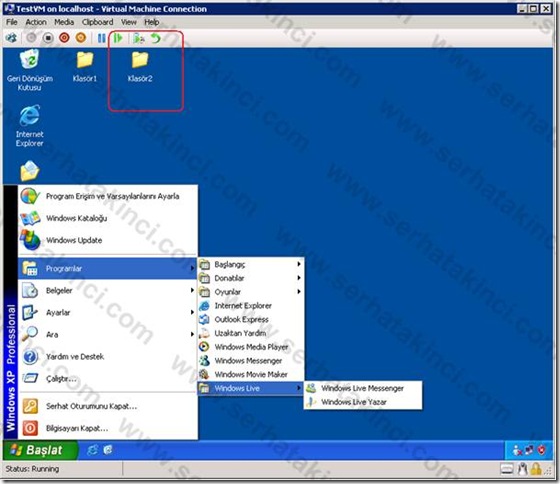Expand the Başlangıç program folder
560x484 pixels.
click(251, 265)
